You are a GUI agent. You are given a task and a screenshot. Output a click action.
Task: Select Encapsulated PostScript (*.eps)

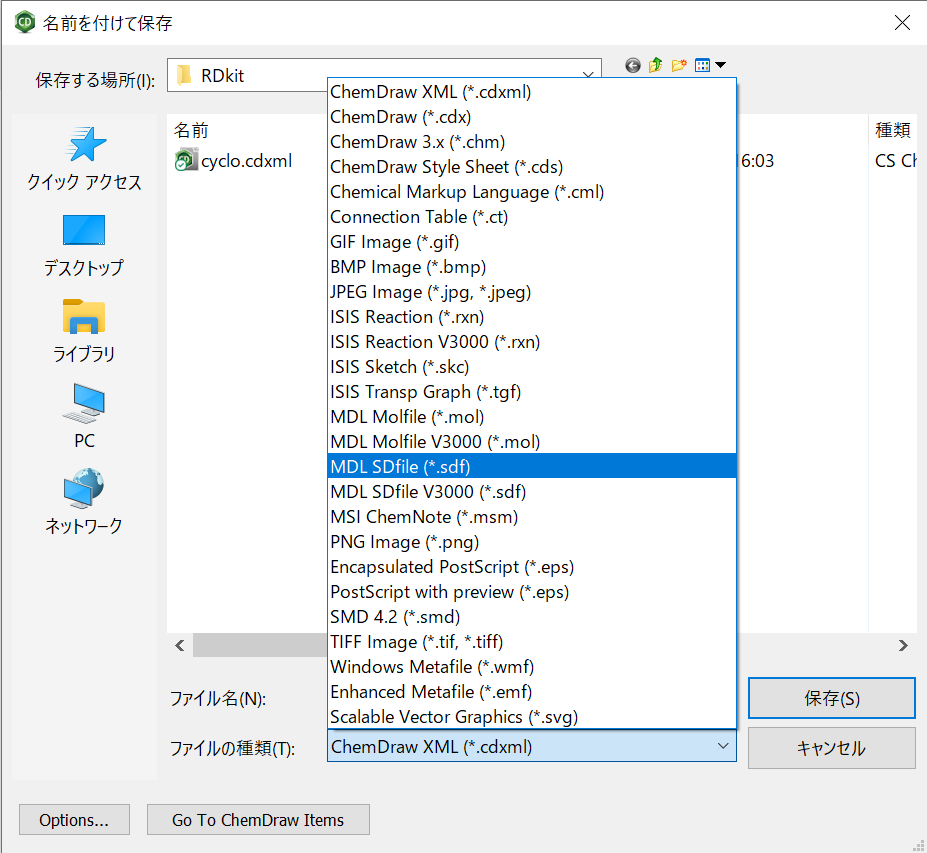point(531,567)
